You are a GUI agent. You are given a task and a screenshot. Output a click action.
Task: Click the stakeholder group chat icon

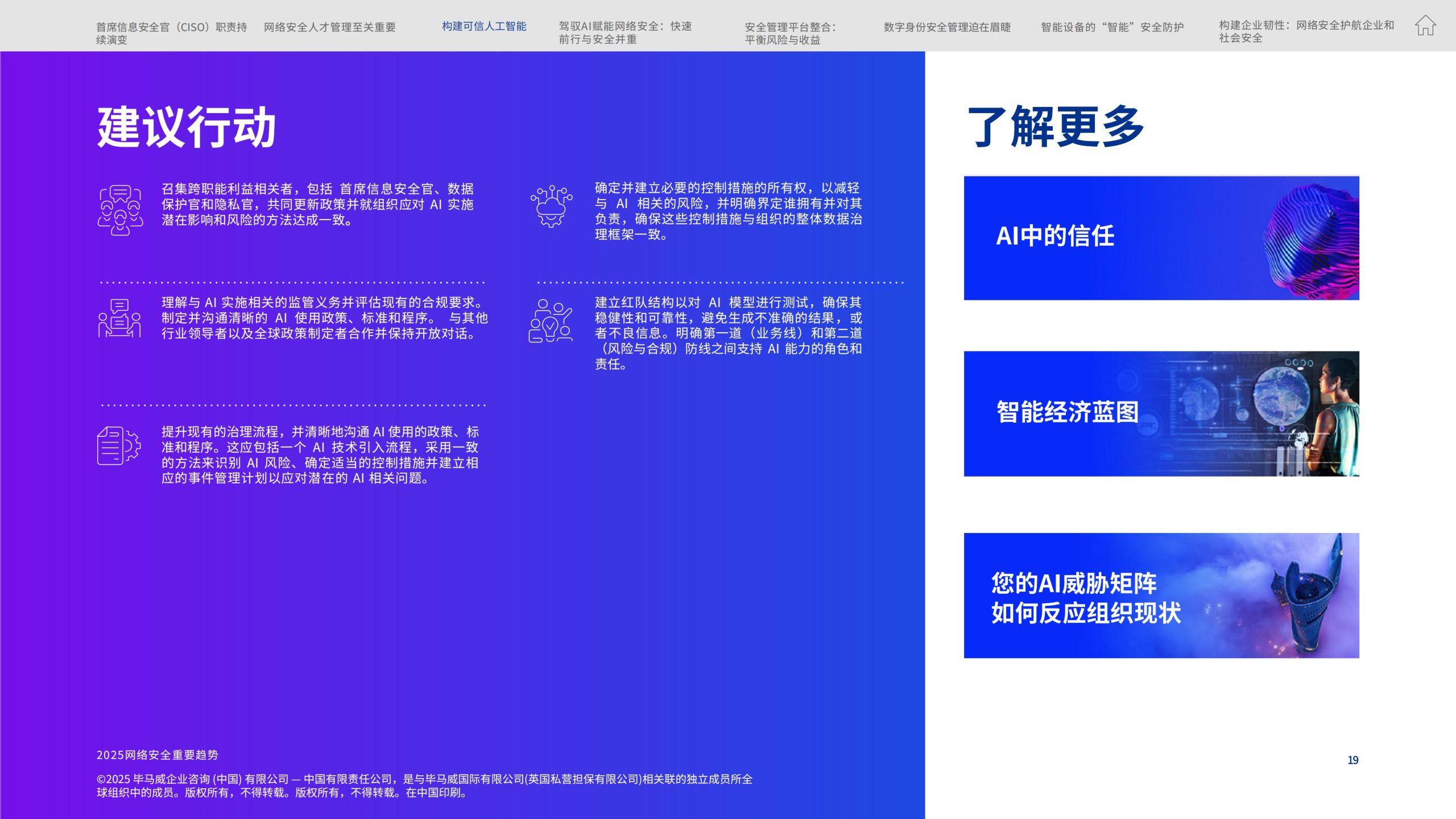coord(120,210)
